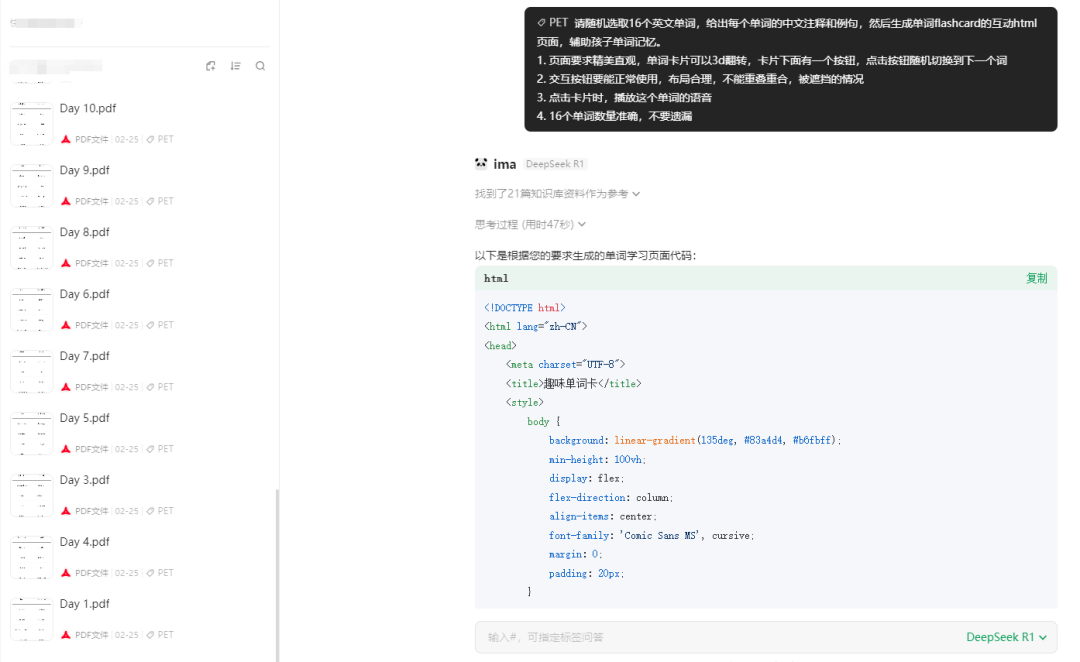Screen dimensions: 1080x662
Task: Open Day 4.pdf thumbnail
Action: click(32, 557)
